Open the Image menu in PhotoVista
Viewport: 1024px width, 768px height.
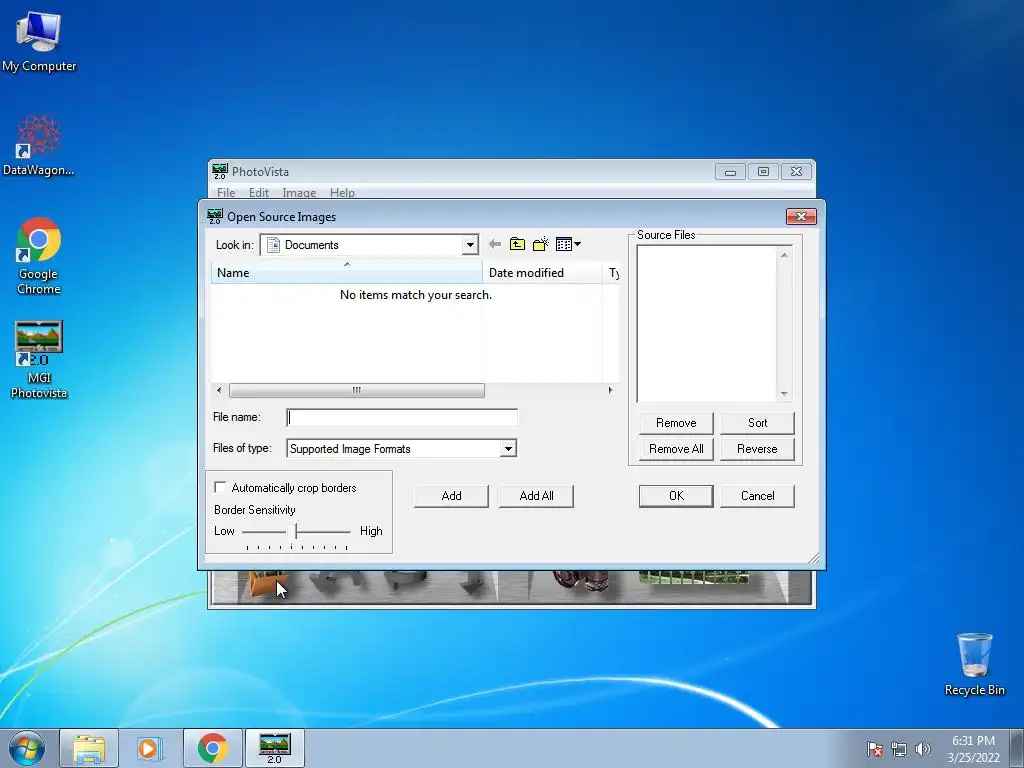299,193
